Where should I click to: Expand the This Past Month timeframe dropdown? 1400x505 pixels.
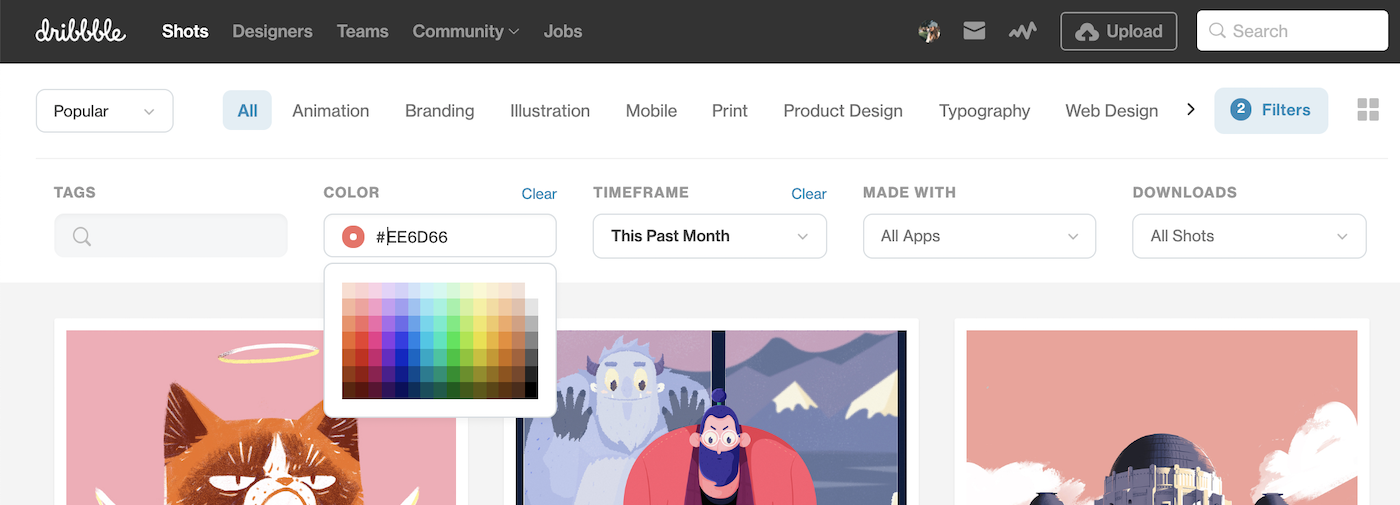709,236
